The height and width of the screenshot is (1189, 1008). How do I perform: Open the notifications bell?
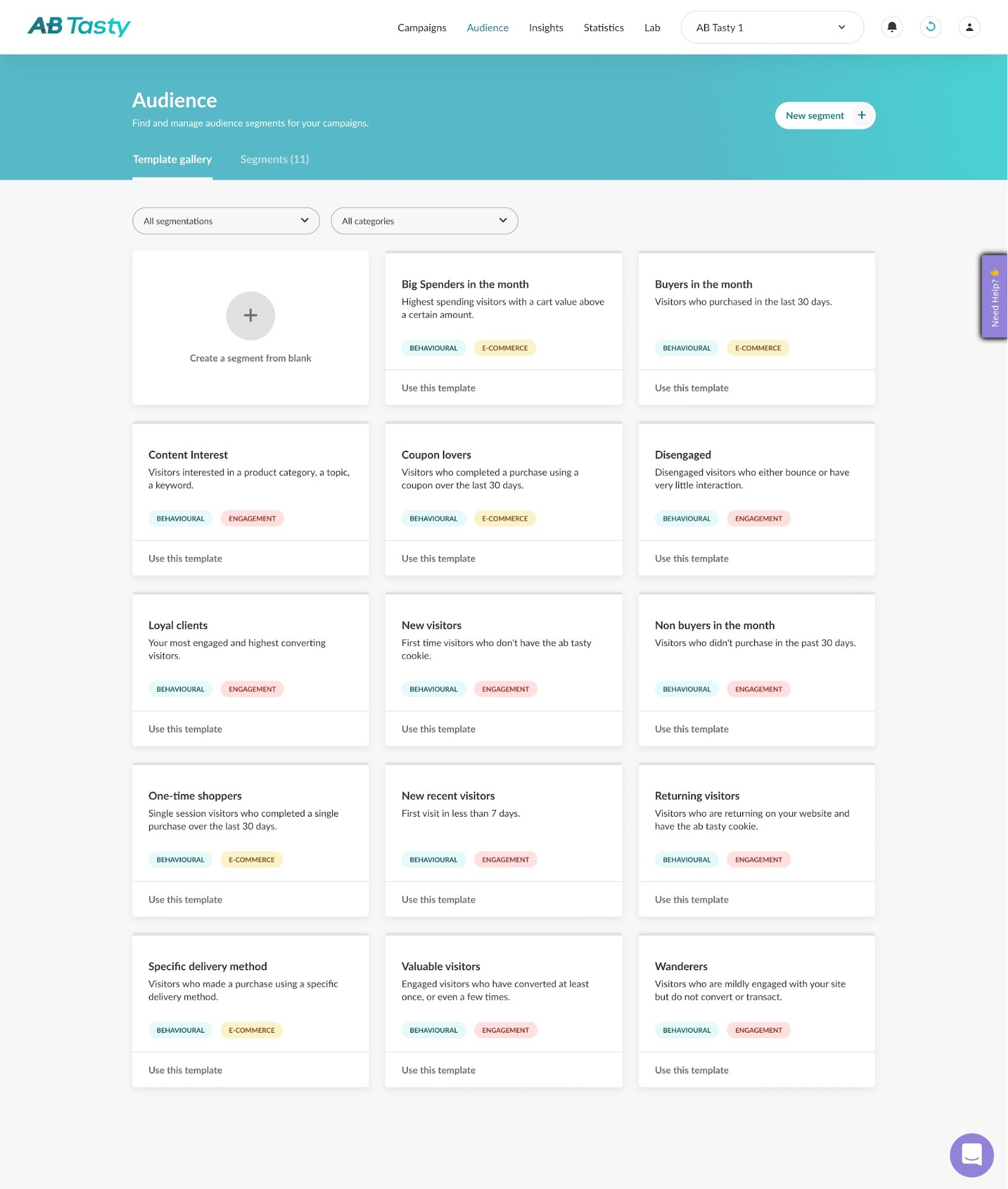[891, 27]
